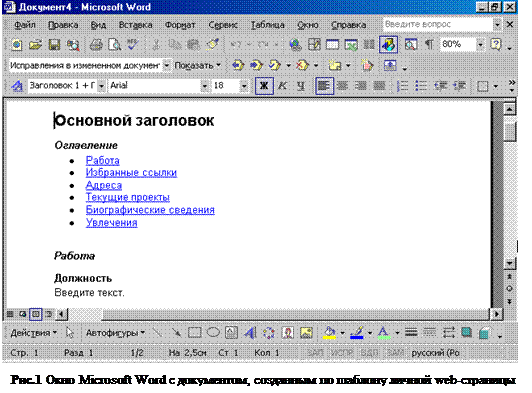532x393 pixels.
Task: Expand the style dropdown showing Заголовок 1
Action: pos(101,86)
